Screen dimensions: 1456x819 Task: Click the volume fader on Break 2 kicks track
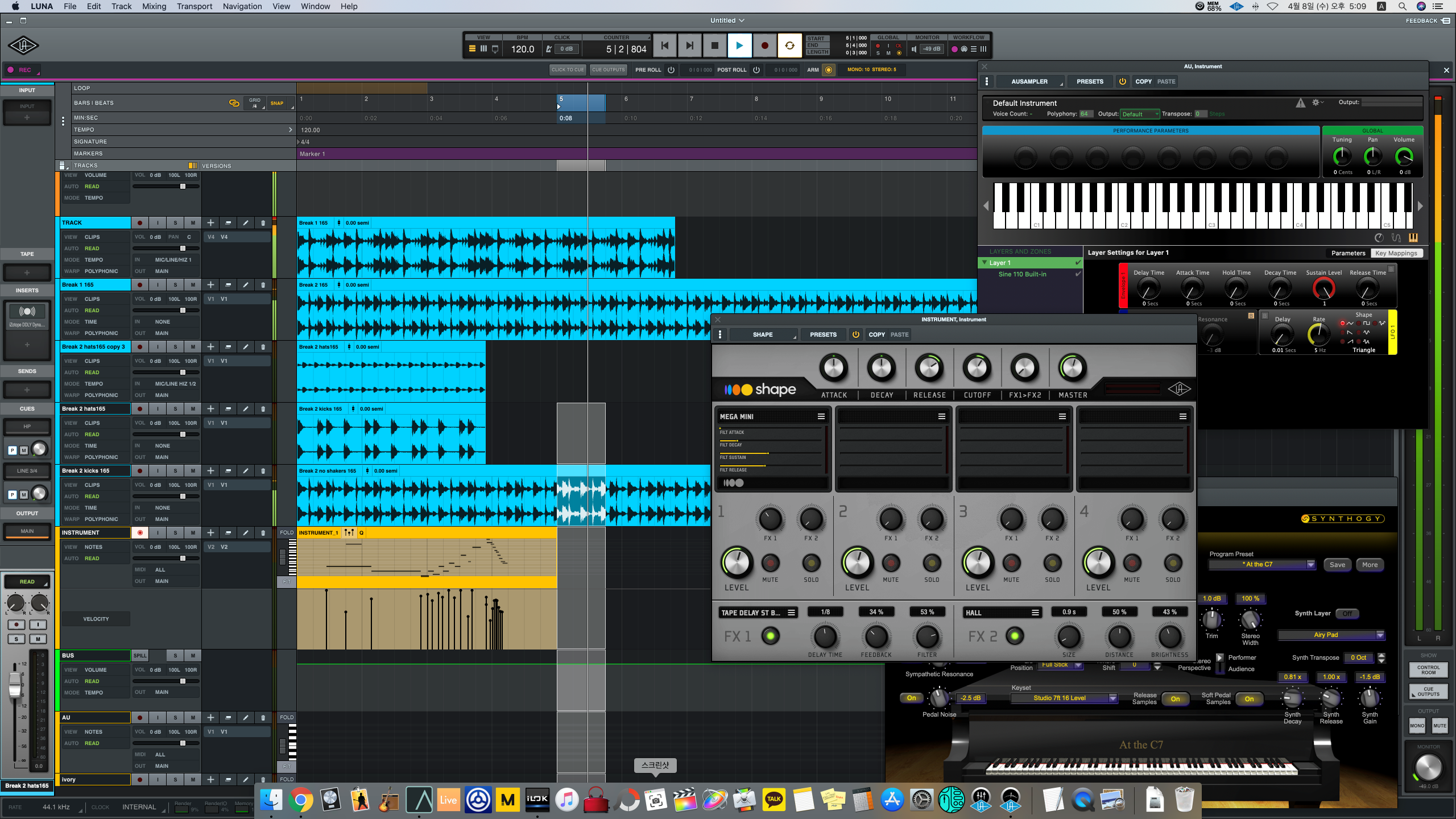183,497
